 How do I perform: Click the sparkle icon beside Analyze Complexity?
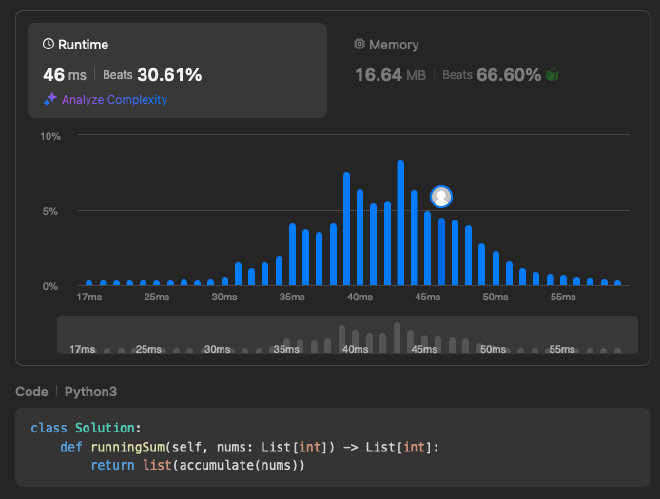click(49, 100)
